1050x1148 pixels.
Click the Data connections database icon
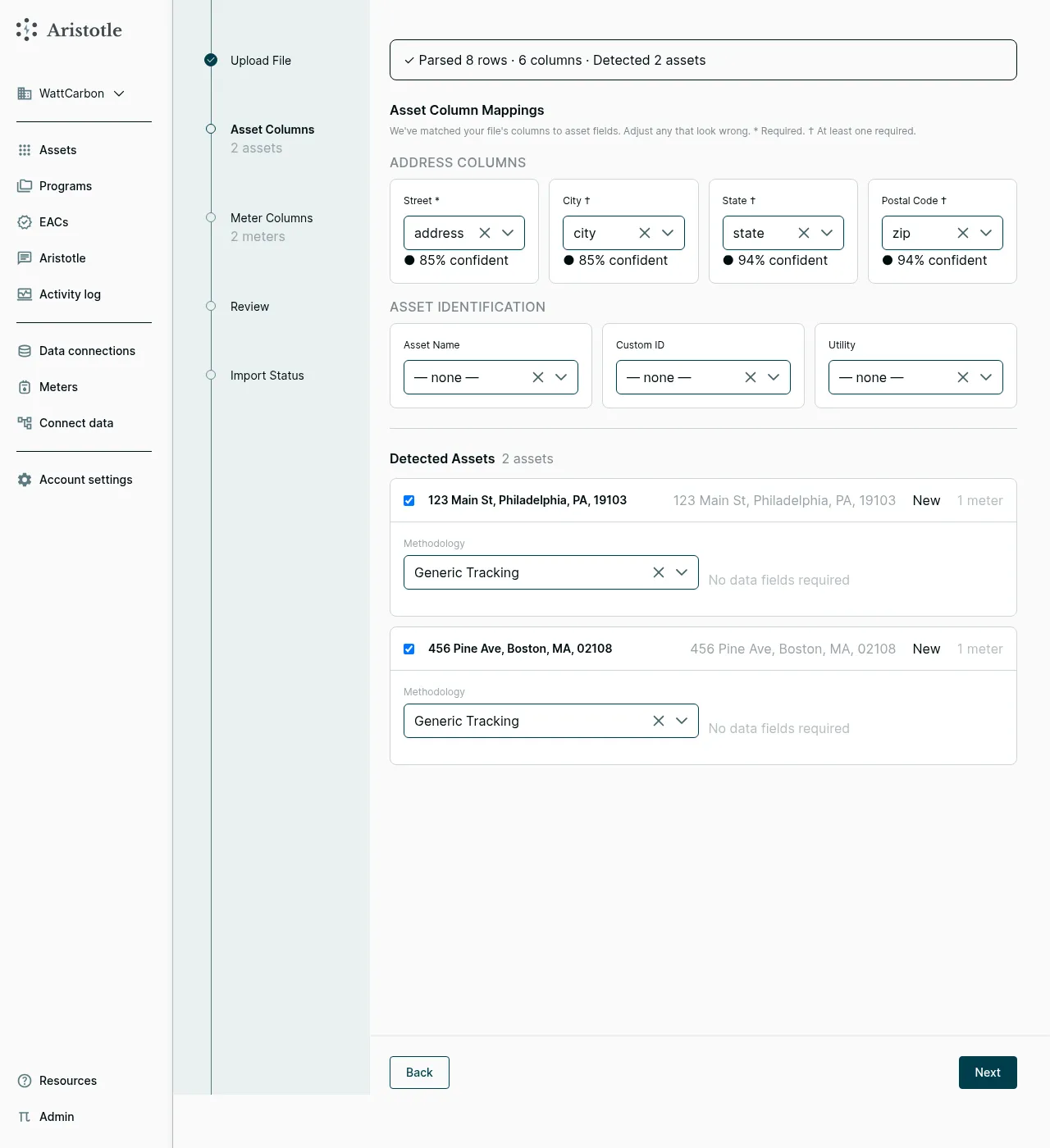tap(25, 351)
